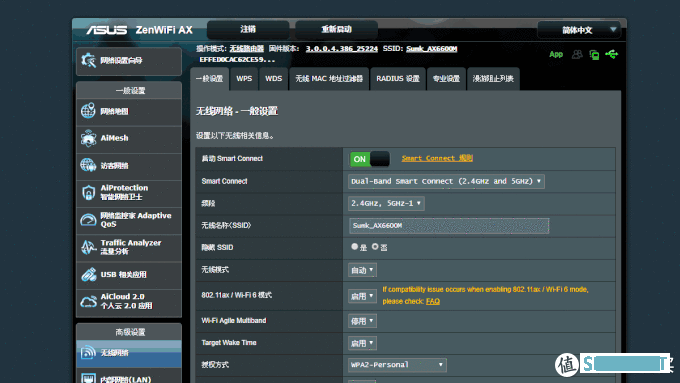Click the ASUS logo

[107, 30]
